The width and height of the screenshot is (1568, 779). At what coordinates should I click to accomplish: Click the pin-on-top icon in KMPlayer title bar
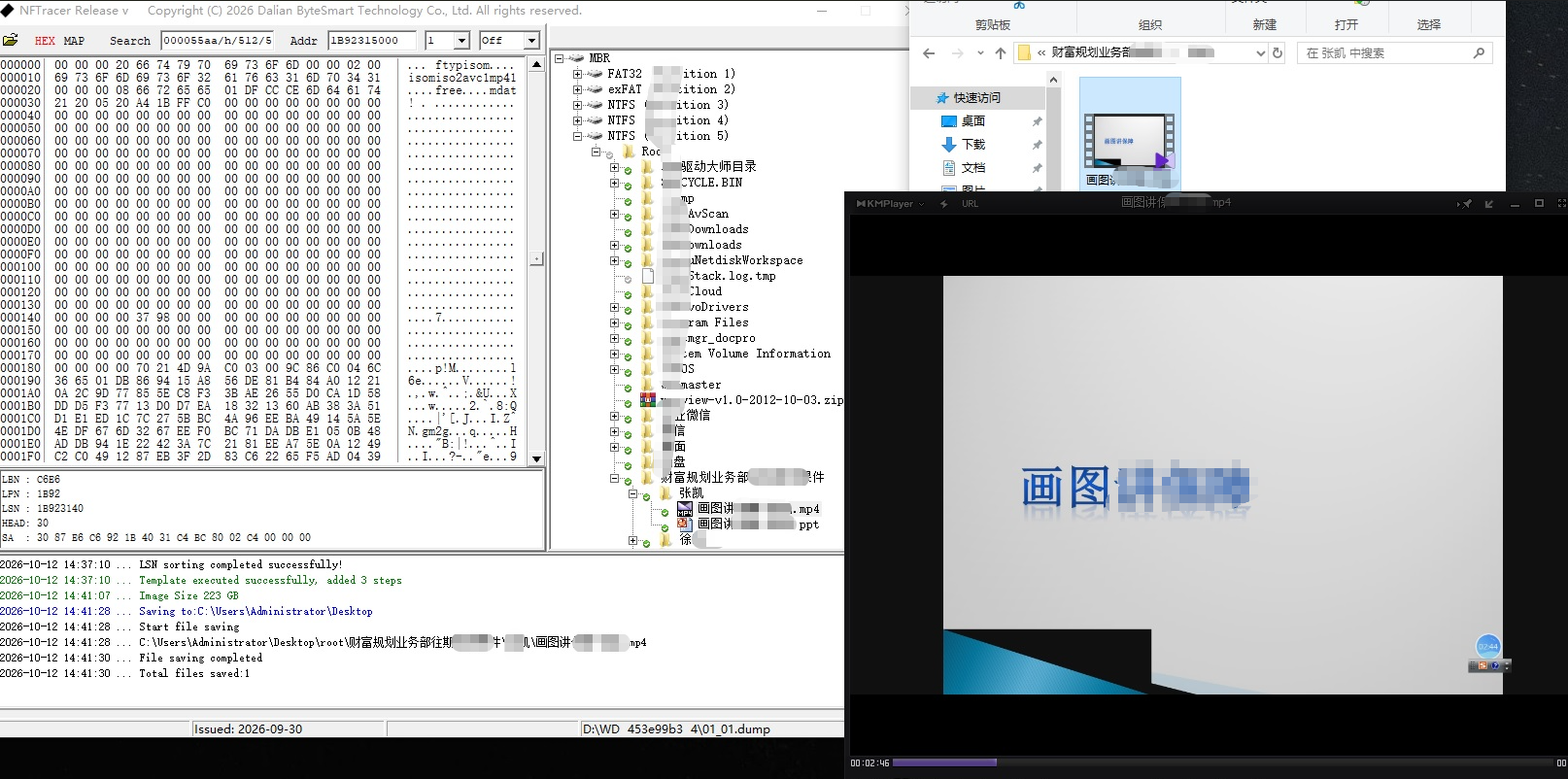tap(1465, 204)
